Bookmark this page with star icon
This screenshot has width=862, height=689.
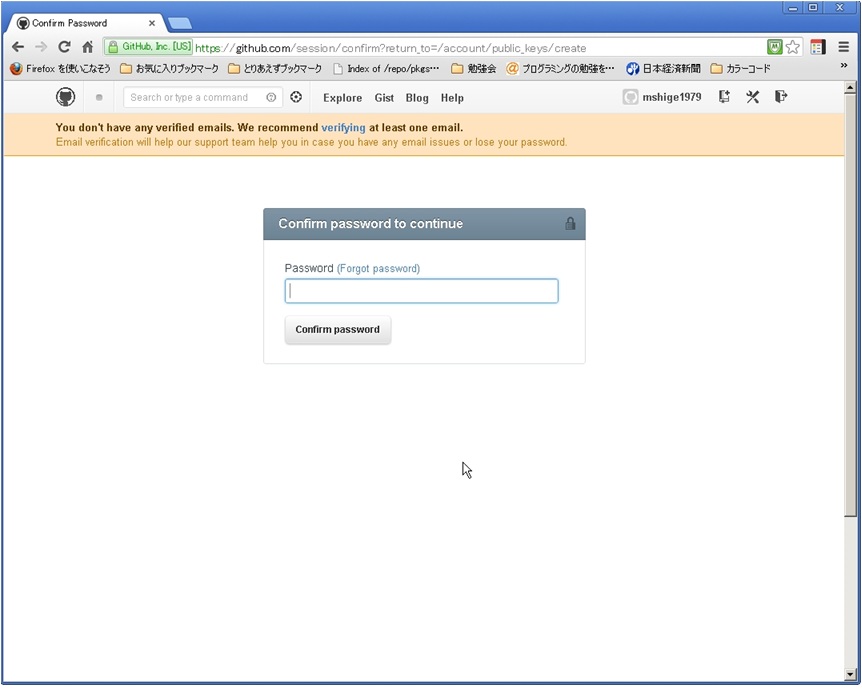[x=792, y=47]
